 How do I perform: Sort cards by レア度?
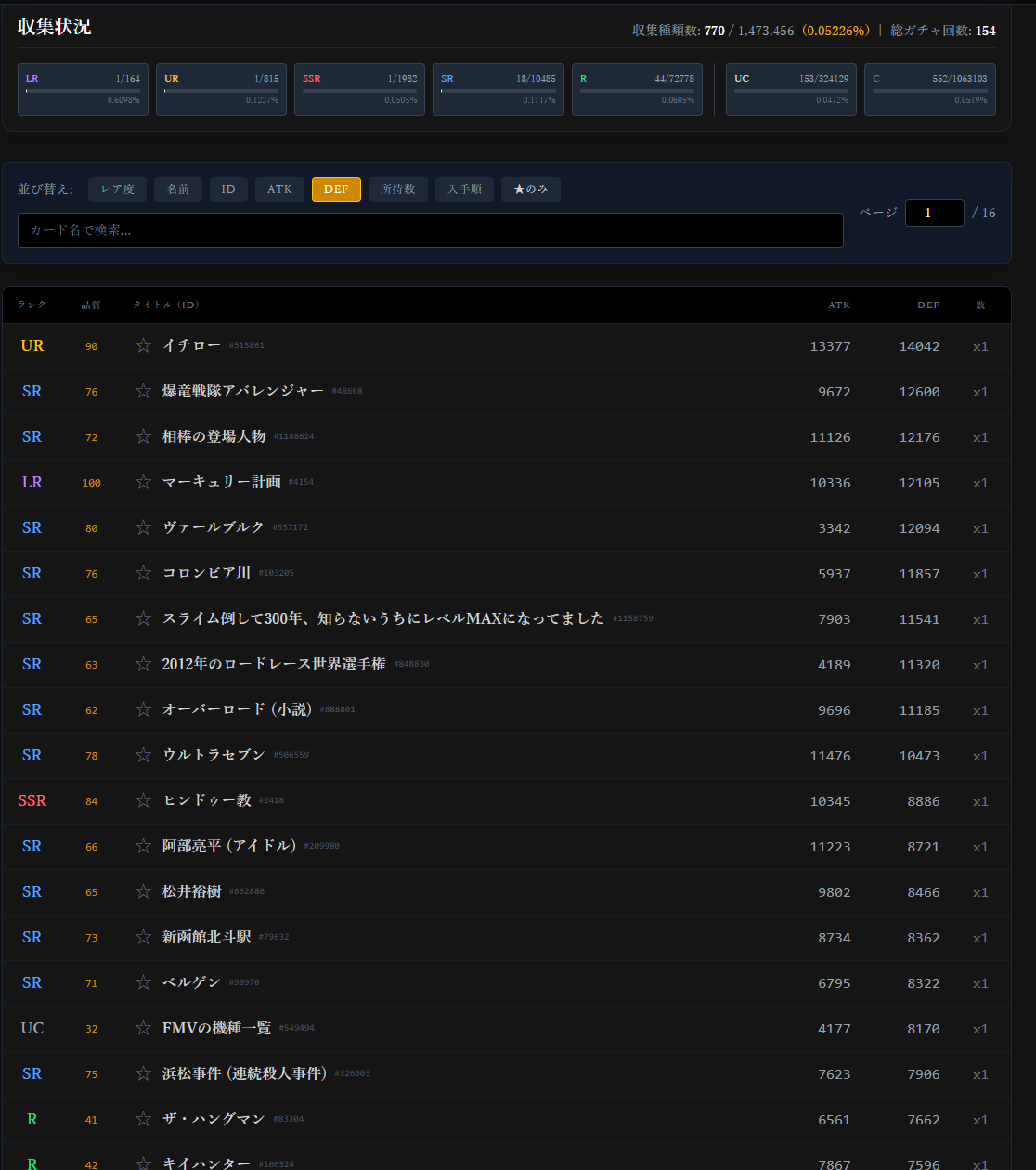(x=117, y=189)
